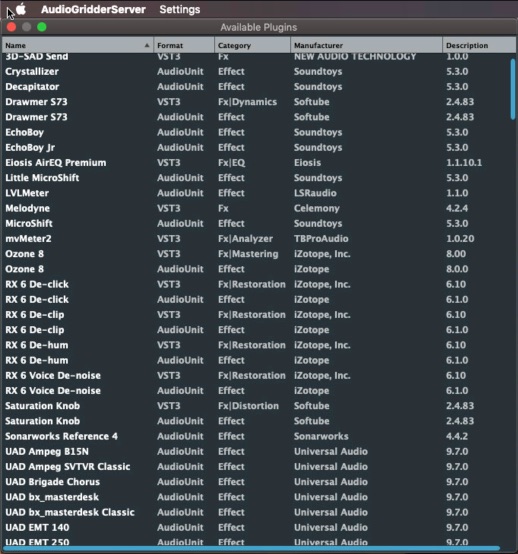Sort by the Manufacturer column header
The height and width of the screenshot is (554, 518).
coord(366,45)
